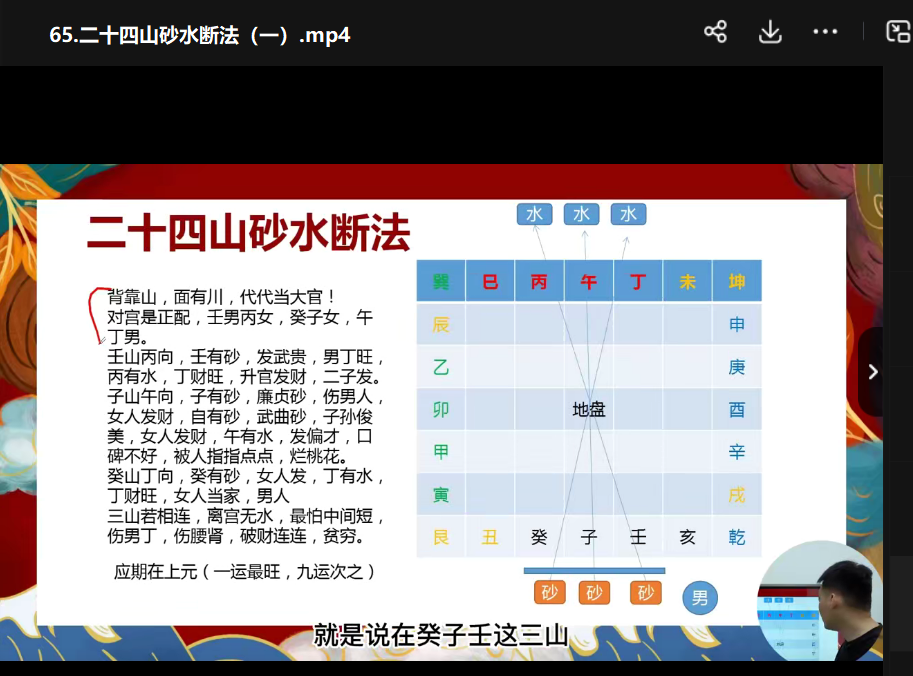Viewport: 913px width, 676px height.
Task: Click the 子 cell in the bottom row
Action: tap(589, 537)
